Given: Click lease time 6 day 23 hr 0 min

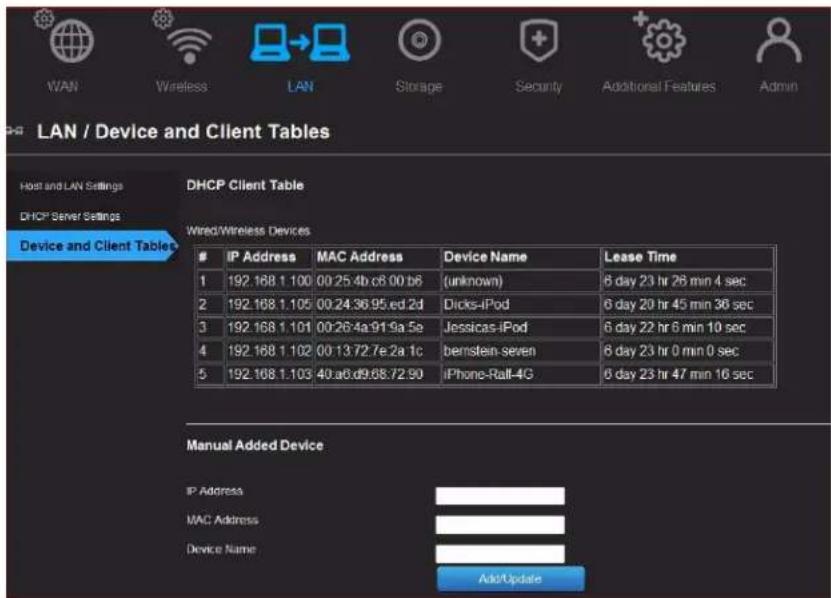Looking at the screenshot, I should tap(671, 351).
